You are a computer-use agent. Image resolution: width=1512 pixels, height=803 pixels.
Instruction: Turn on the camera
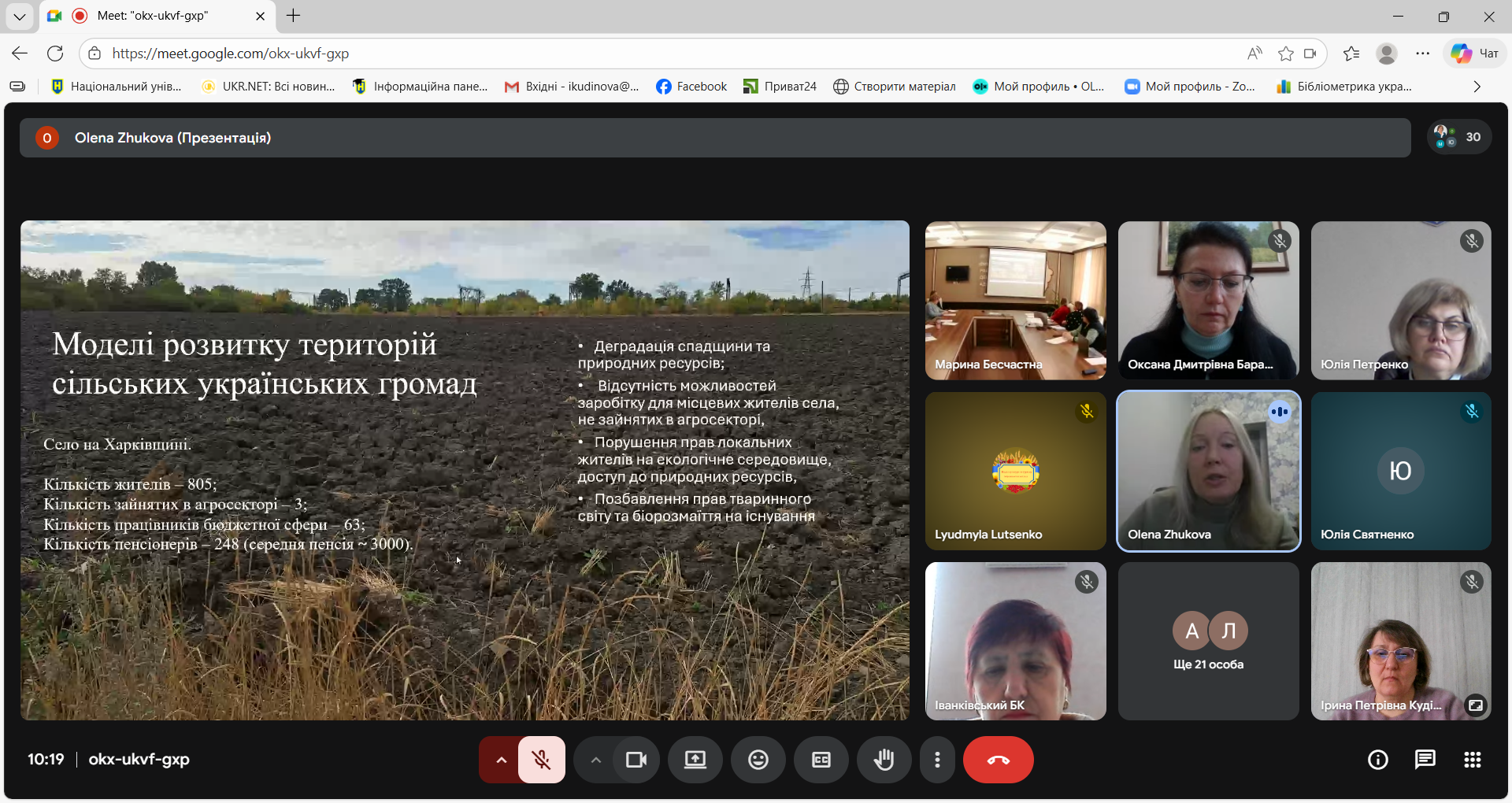tap(636, 760)
